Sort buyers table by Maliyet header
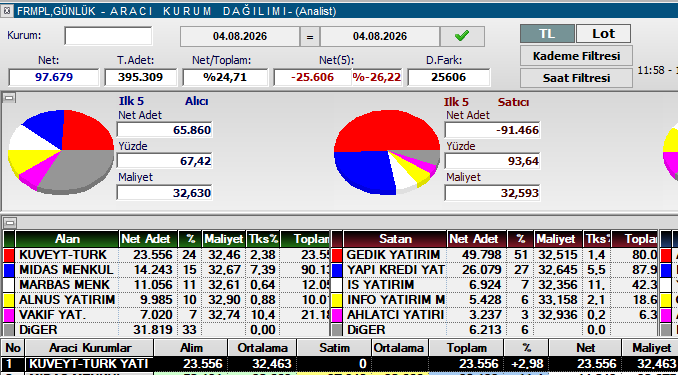Image resolution: width=678 pixels, height=375 pixels. click(224, 239)
